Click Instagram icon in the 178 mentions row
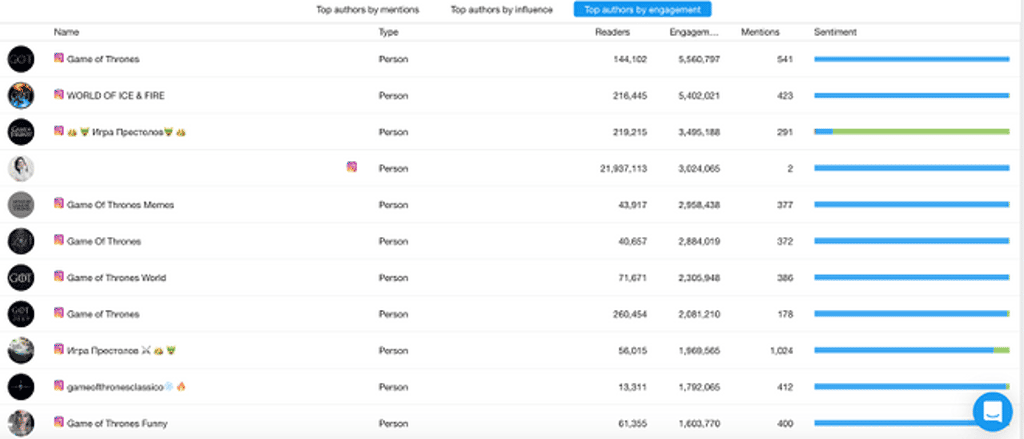 tap(59, 313)
